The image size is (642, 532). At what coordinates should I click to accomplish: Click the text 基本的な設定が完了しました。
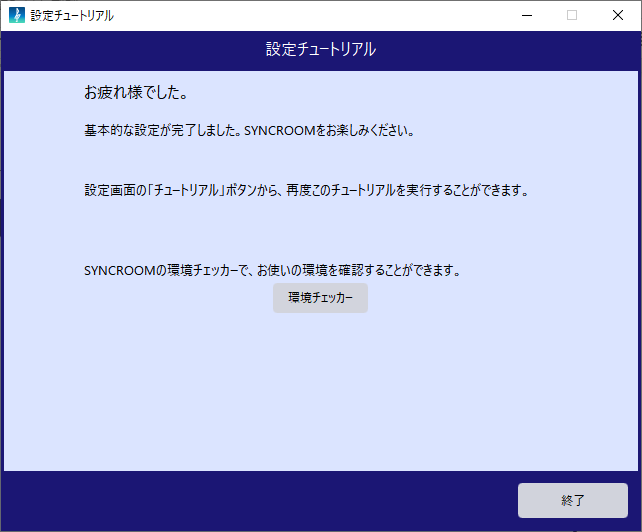(164, 131)
